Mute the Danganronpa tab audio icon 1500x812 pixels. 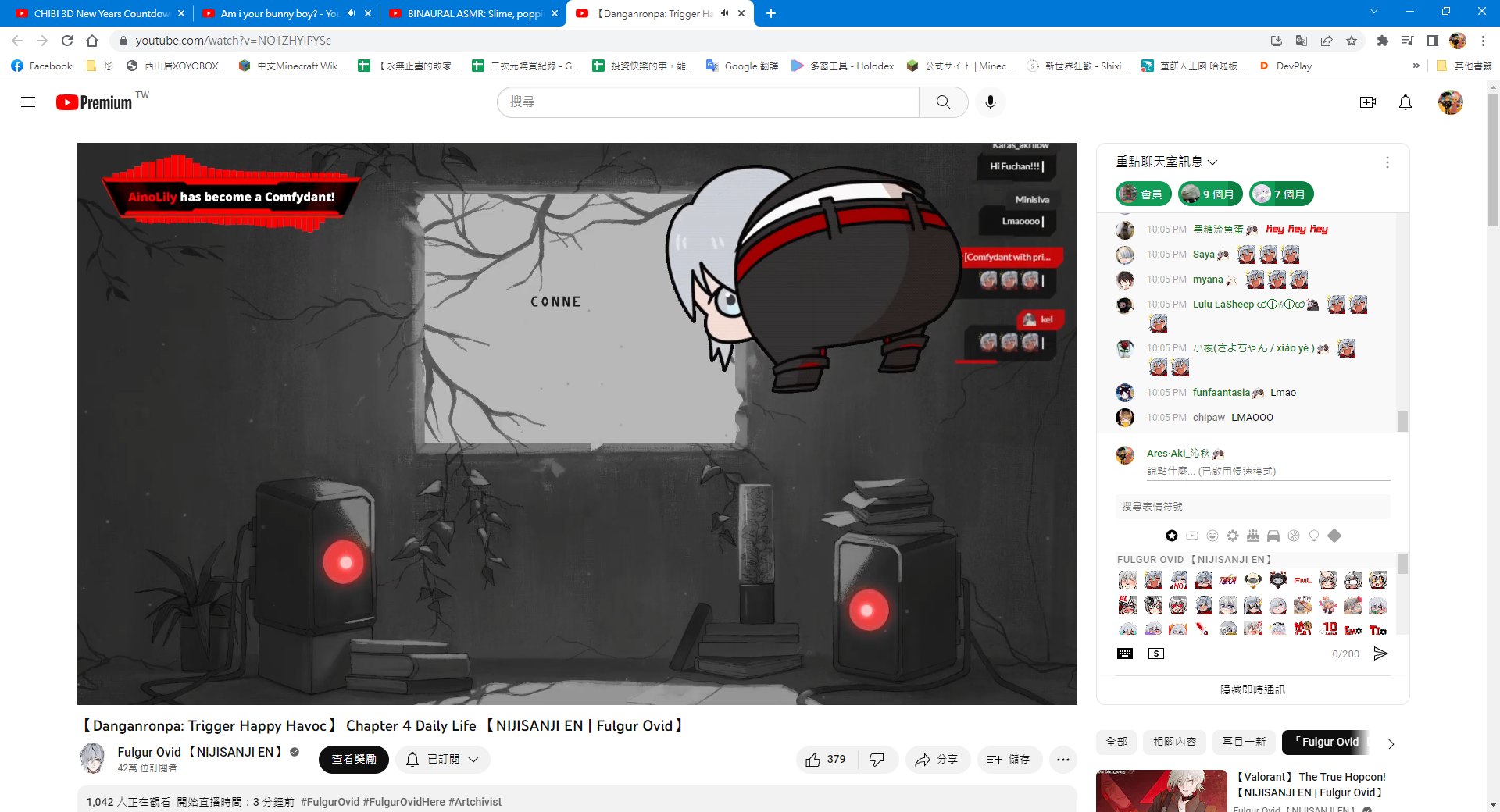click(x=725, y=13)
